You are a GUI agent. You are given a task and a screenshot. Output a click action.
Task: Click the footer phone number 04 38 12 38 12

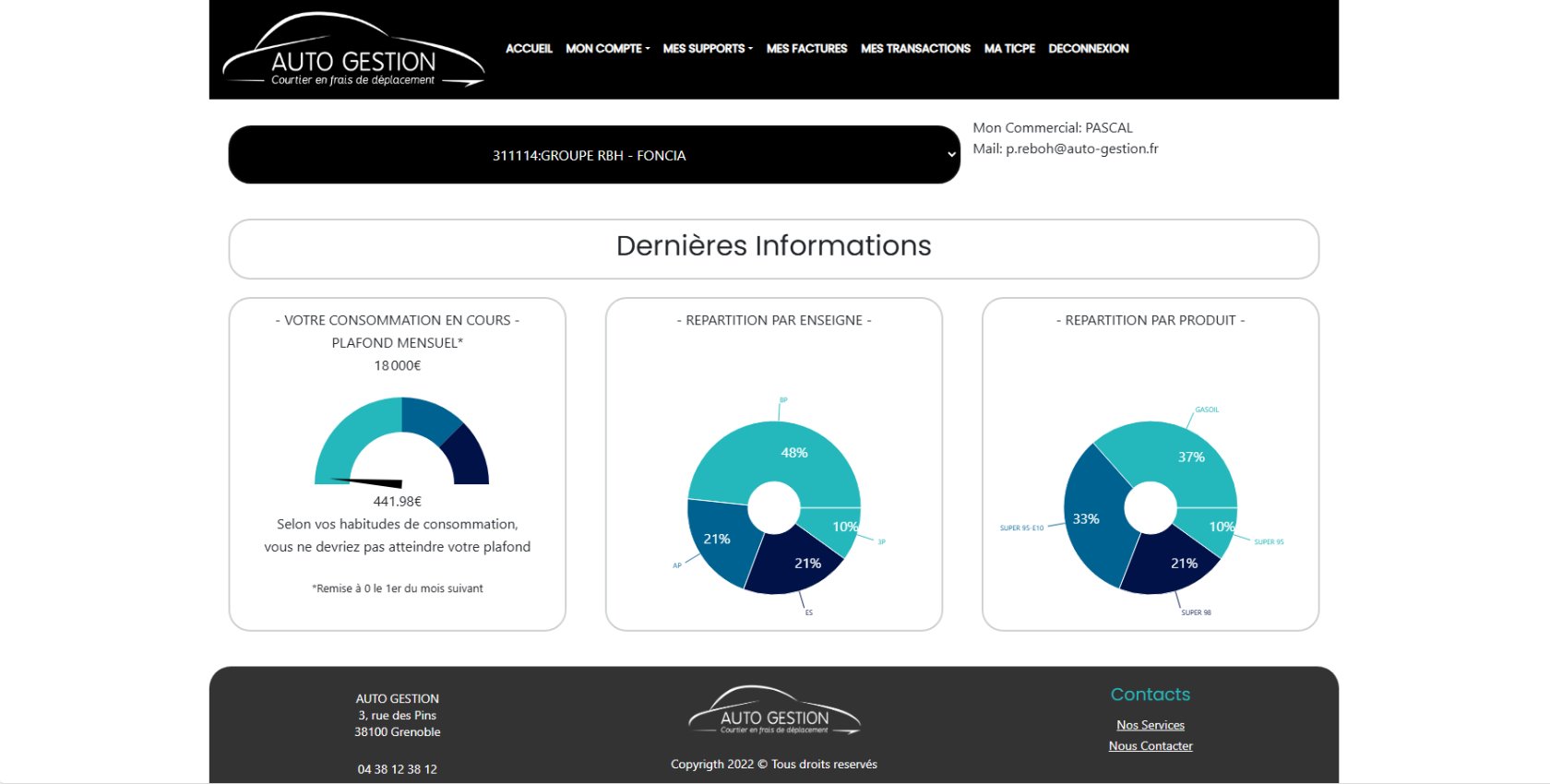(397, 769)
